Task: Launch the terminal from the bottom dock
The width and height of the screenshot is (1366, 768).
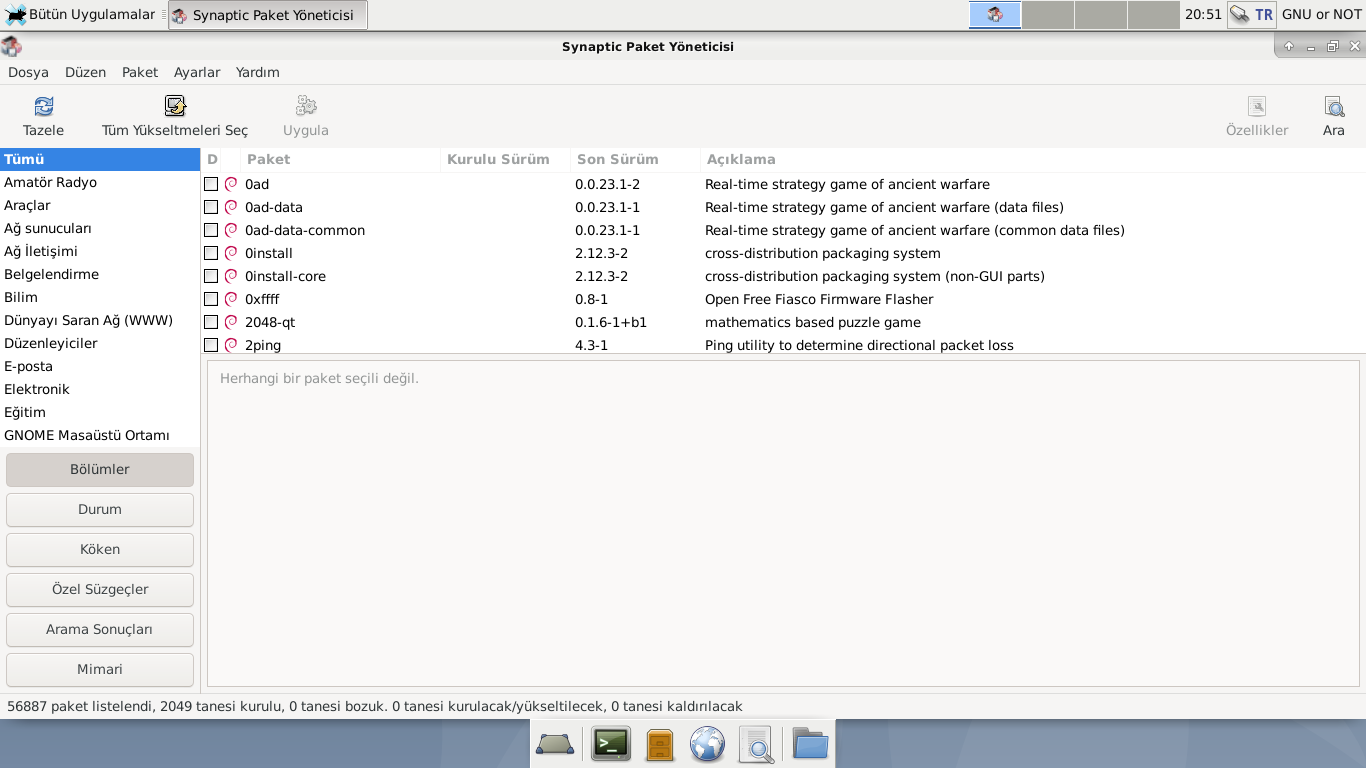Action: 611,744
